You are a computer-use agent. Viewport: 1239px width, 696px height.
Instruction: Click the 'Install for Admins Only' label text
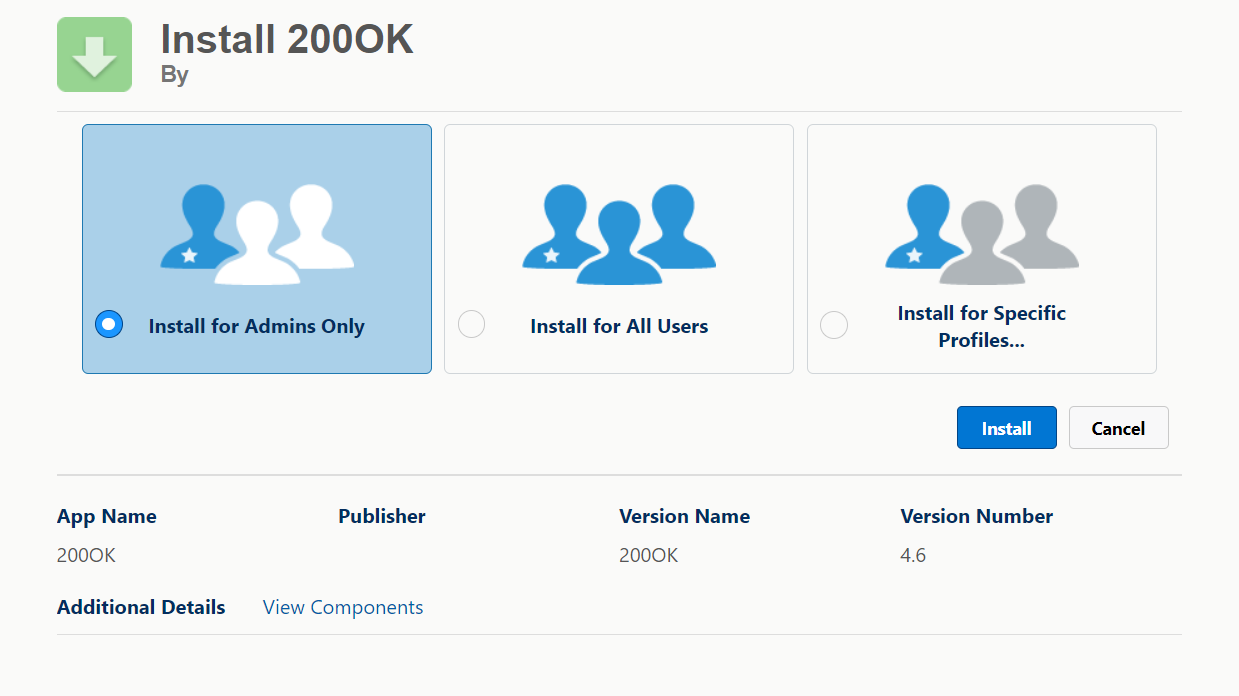256,326
